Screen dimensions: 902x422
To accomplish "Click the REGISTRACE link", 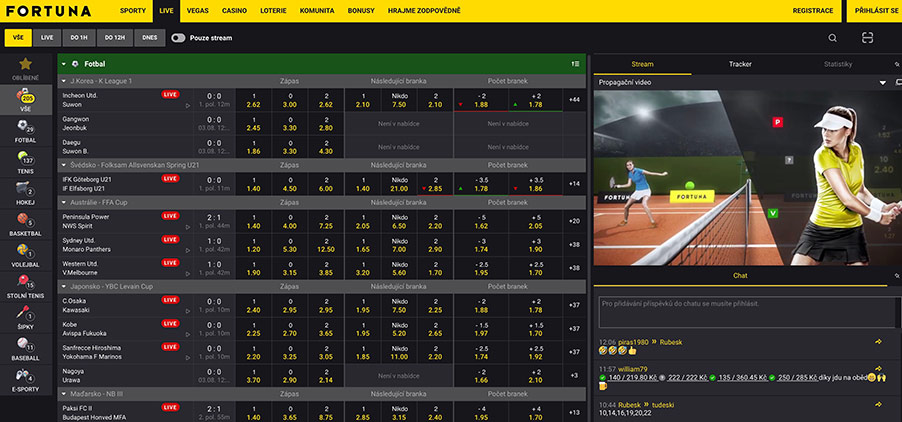I will 812,10.
